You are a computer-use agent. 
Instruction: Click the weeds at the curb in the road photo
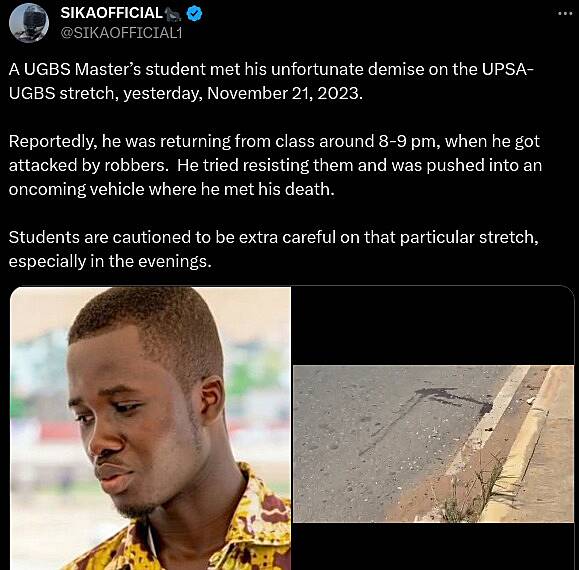pos(476,491)
